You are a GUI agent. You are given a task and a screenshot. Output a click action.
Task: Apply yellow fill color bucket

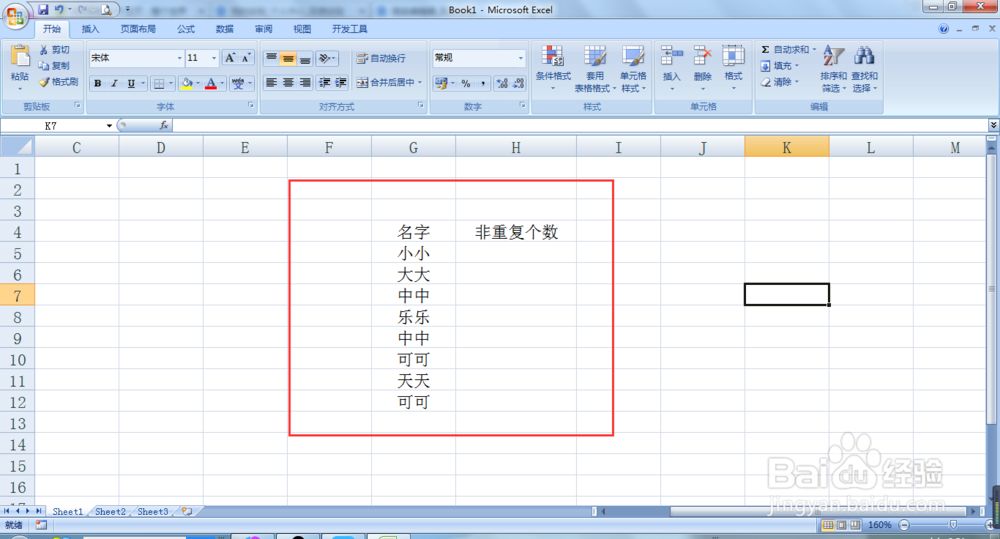[187, 83]
